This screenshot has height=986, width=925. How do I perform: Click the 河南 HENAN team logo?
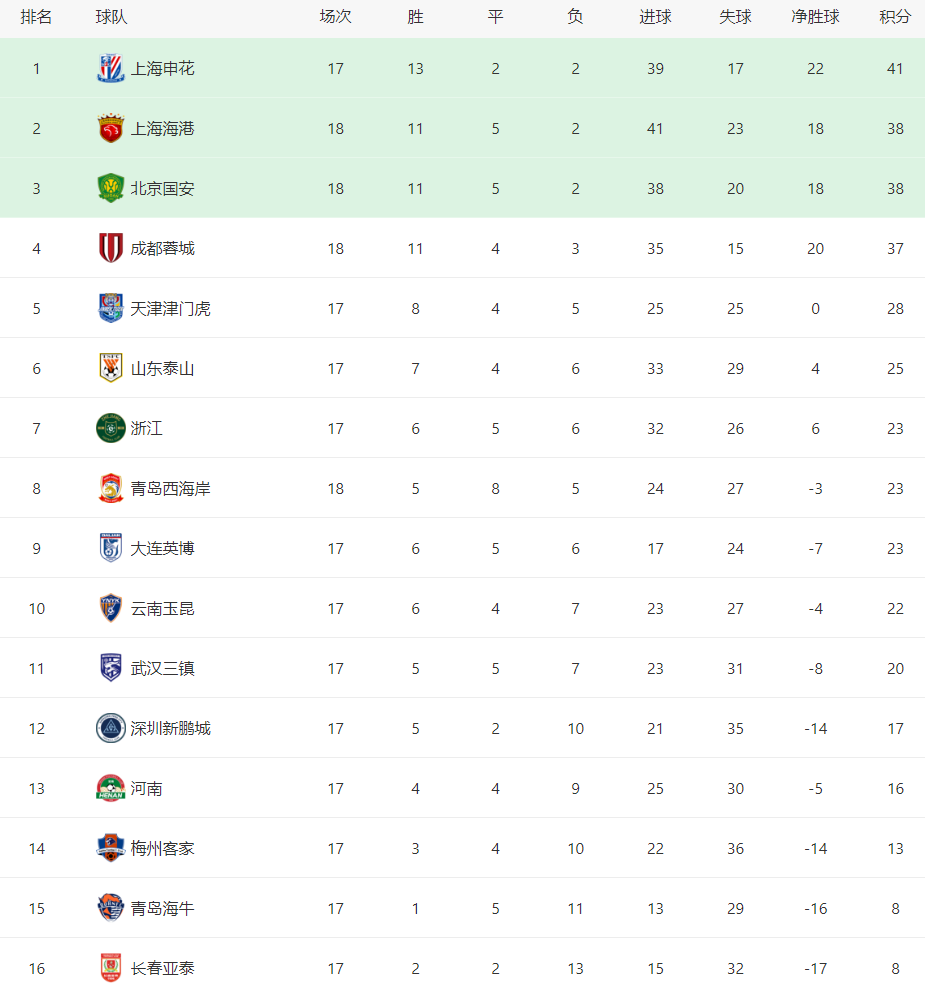[111, 788]
